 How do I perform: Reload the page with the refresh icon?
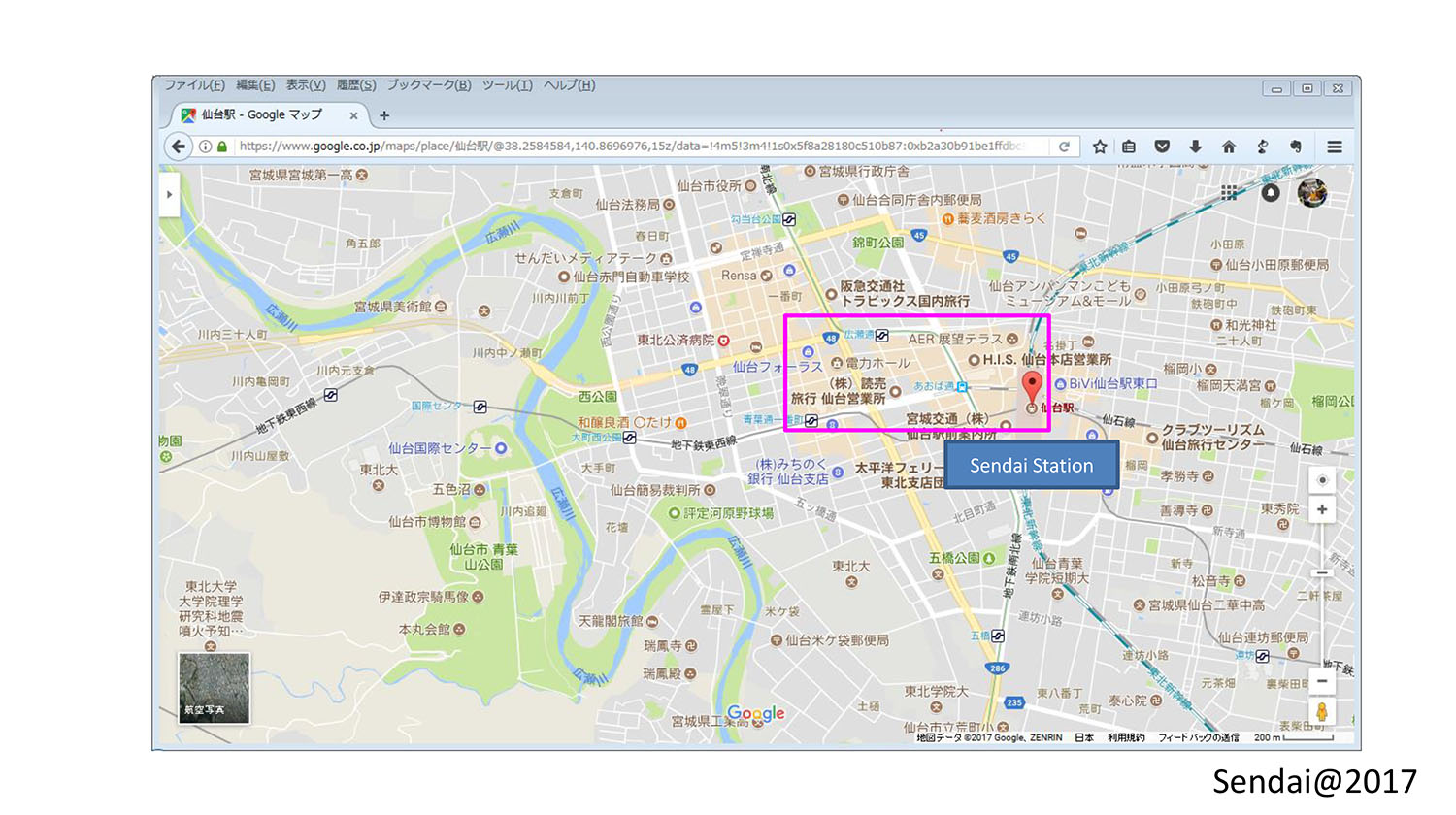click(x=1064, y=147)
